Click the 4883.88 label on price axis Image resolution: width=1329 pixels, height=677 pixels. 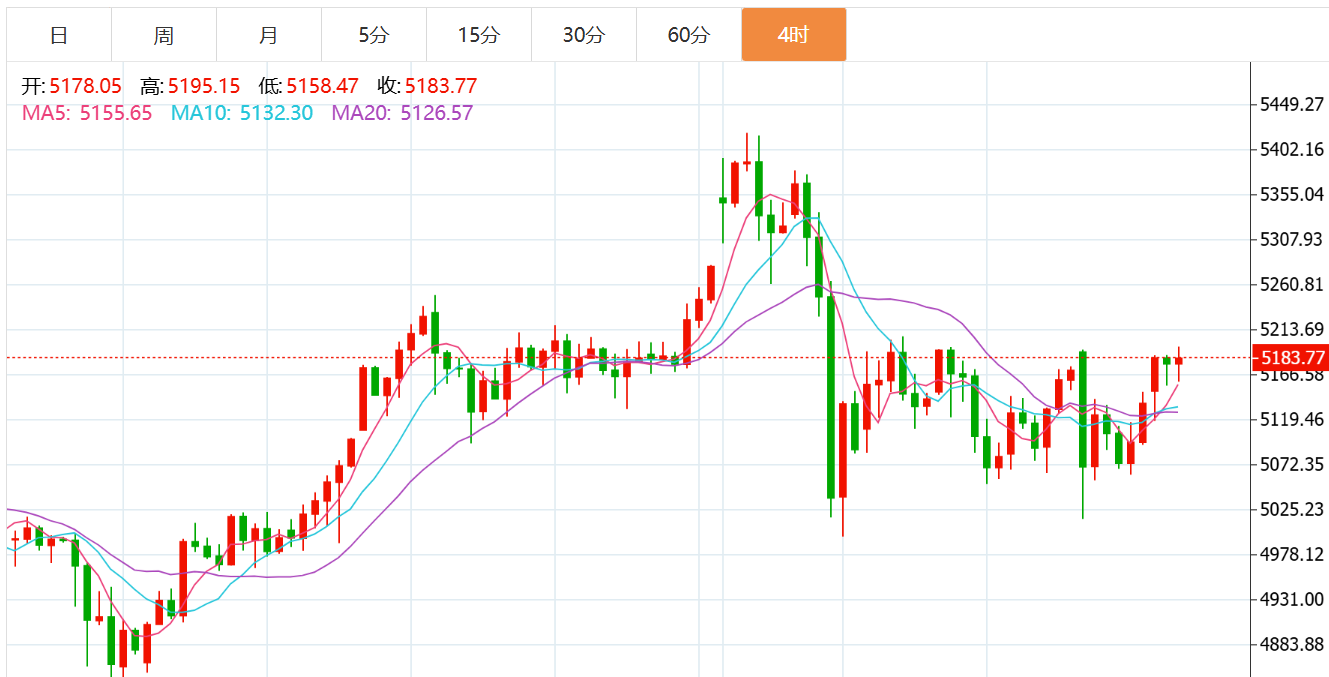point(1291,643)
